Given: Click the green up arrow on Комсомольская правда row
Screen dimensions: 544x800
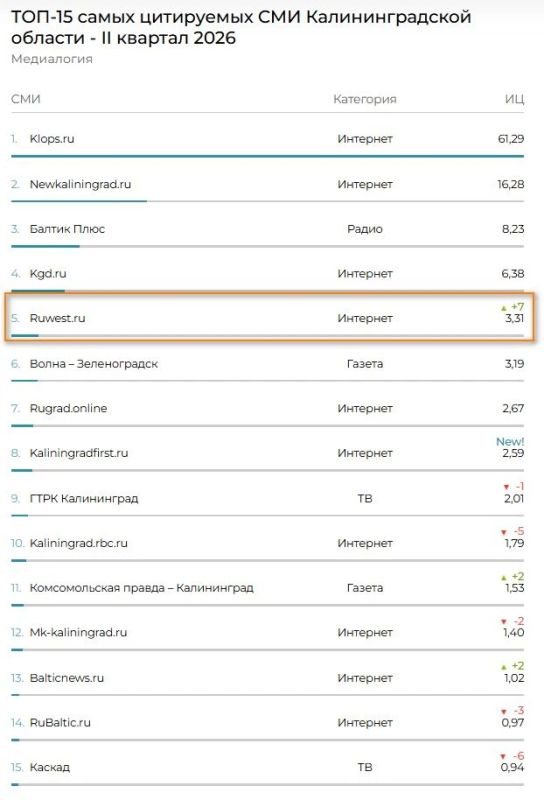Looking at the screenshot, I should (x=504, y=577).
